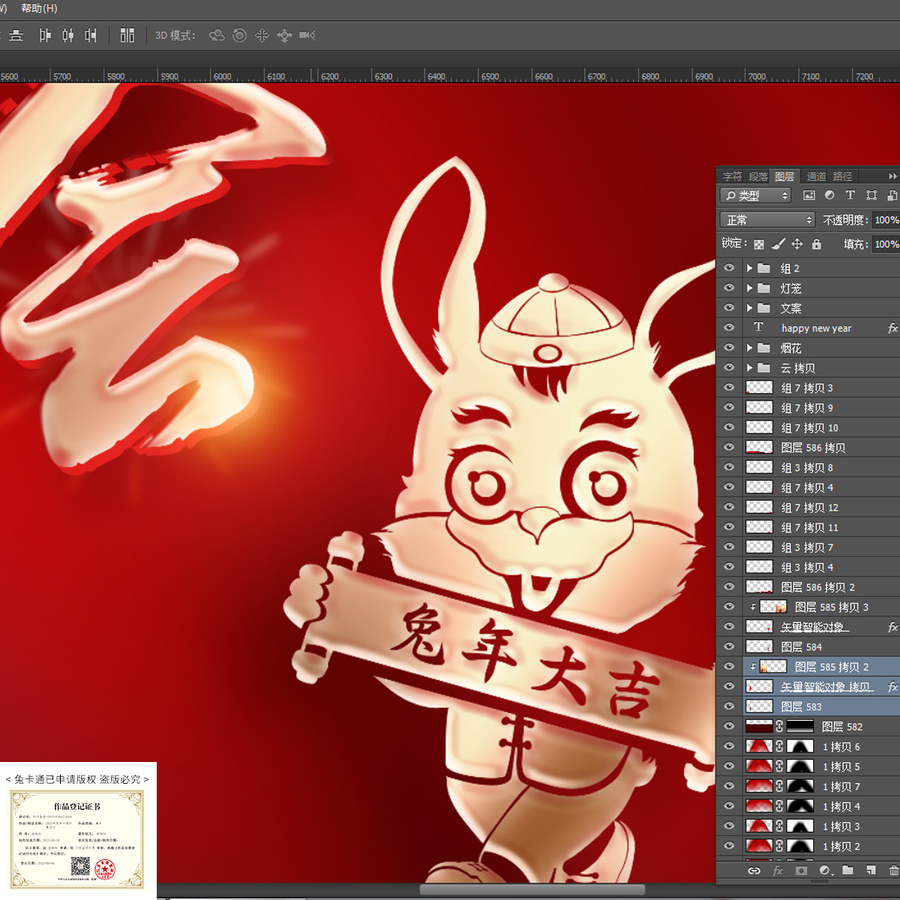Screen dimensions: 900x900
Task: Filter layers by type layers icon
Action: [850, 195]
